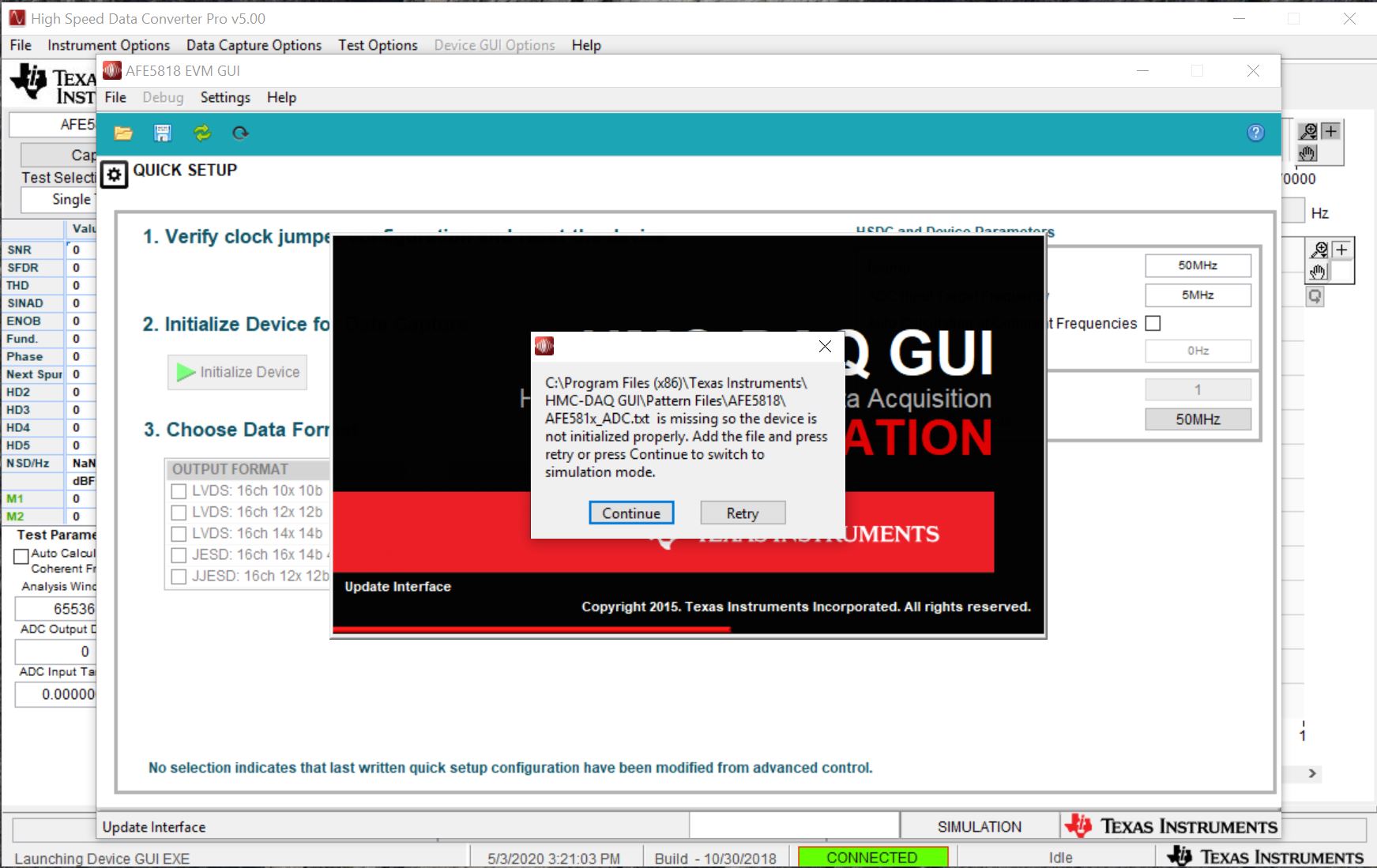Open Instrument Options menu
The image size is (1377, 868).
pos(108,45)
